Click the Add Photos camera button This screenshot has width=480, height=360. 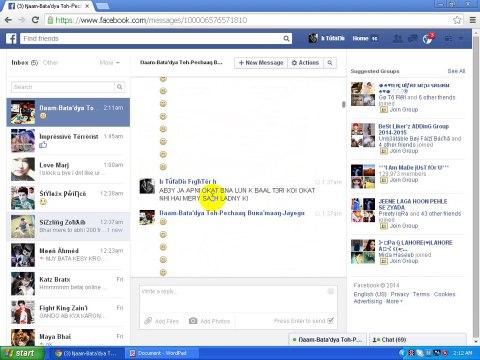point(210,321)
